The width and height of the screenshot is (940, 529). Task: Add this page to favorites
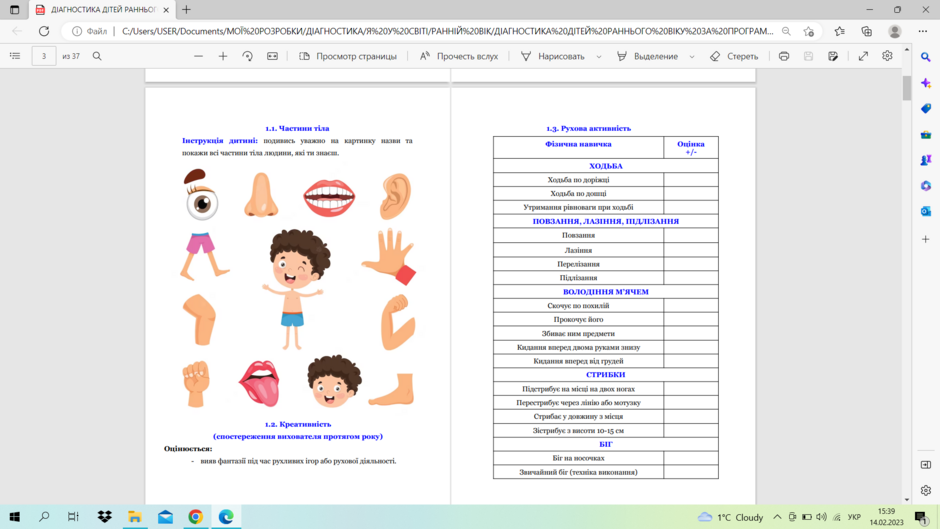pos(809,31)
